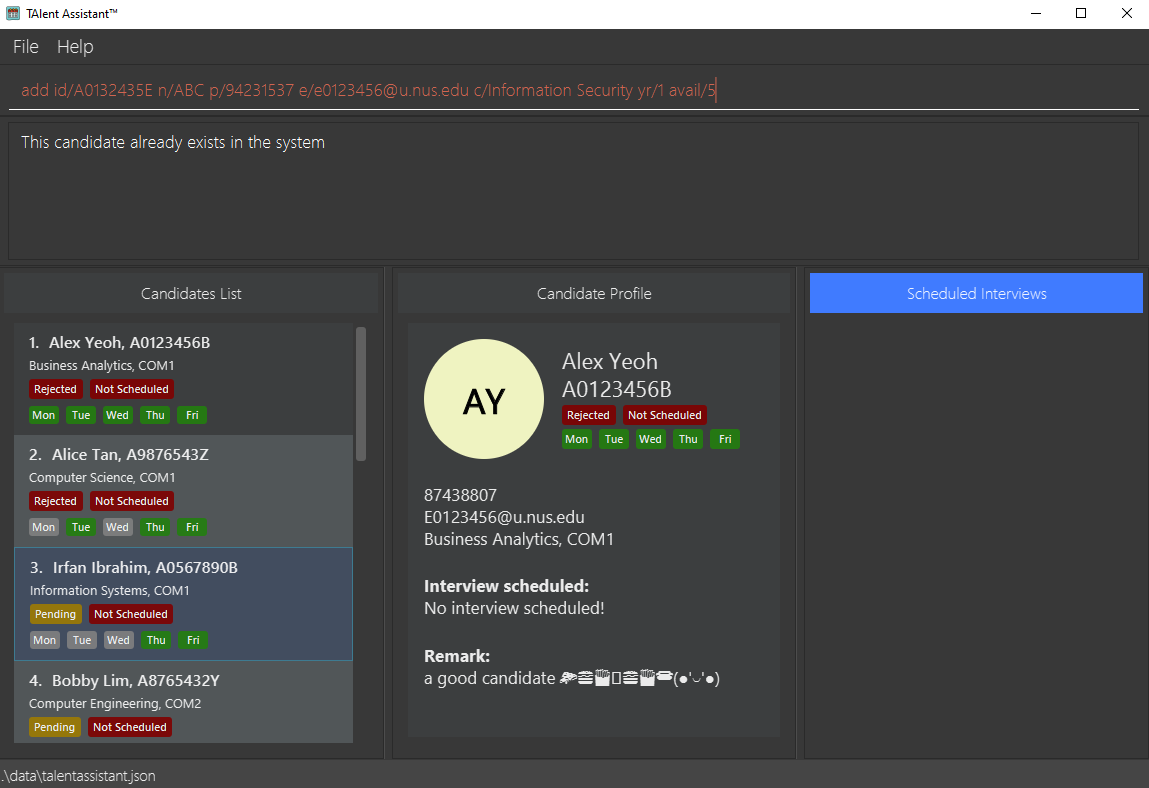Image resolution: width=1149 pixels, height=788 pixels.
Task: Click Pending tag on Bobby Lim card
Action: [x=55, y=727]
